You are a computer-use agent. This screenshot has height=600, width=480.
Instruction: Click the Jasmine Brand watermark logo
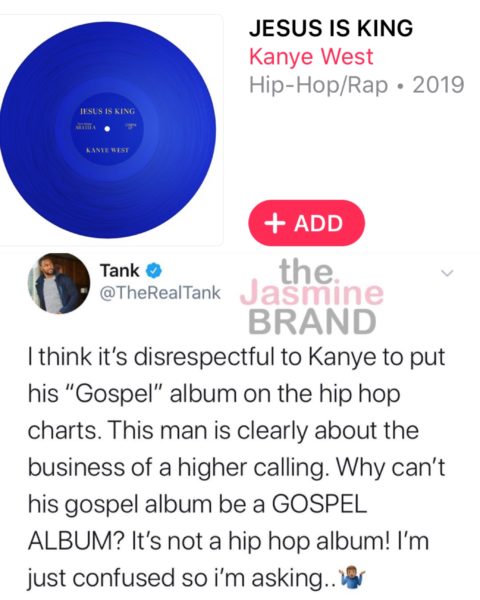(312, 297)
